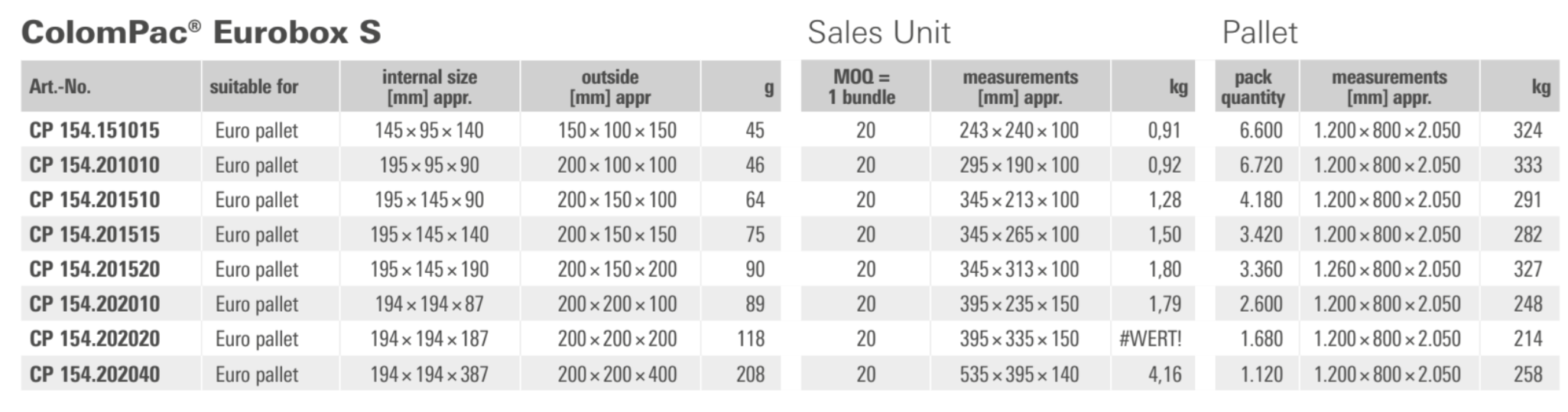1568x412 pixels.
Task: Click the pallet measurement 1.260 × 800 × 2.050
Action: tap(1386, 269)
